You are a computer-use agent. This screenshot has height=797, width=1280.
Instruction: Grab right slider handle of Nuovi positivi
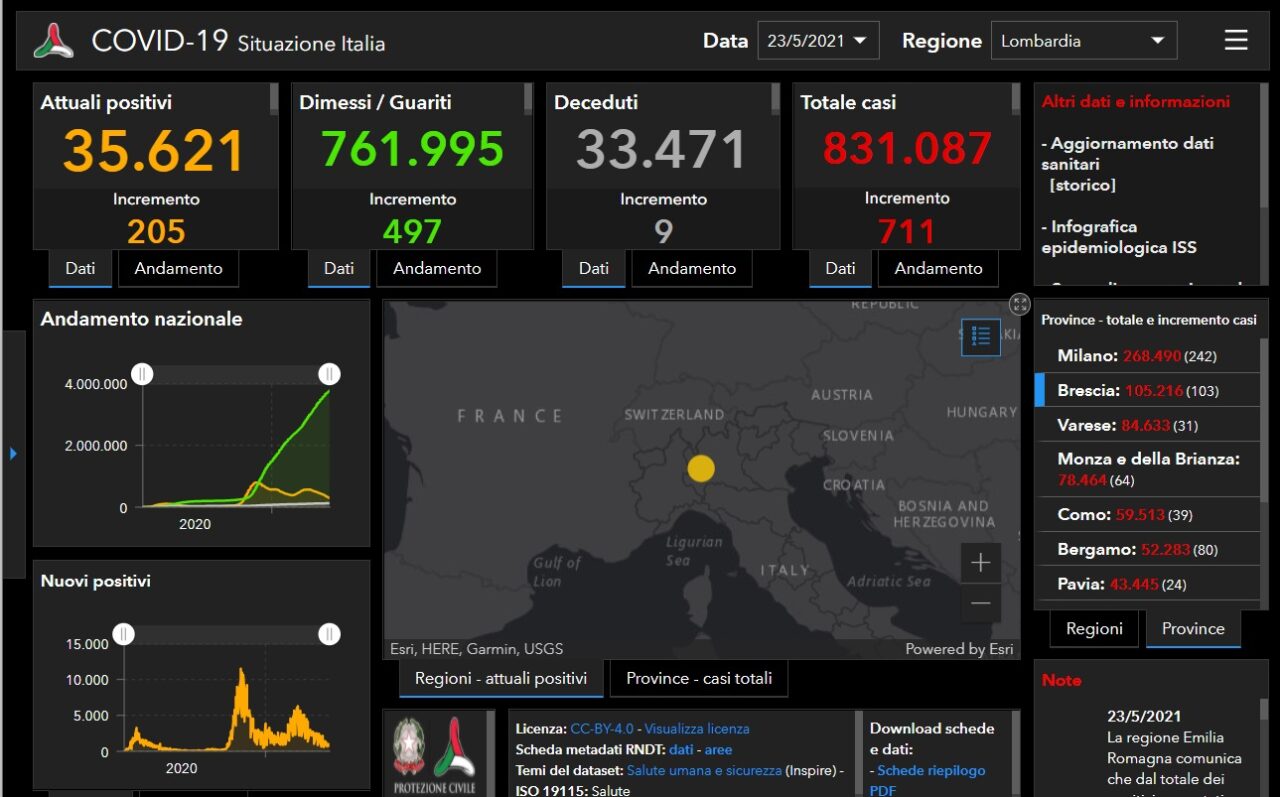(329, 634)
